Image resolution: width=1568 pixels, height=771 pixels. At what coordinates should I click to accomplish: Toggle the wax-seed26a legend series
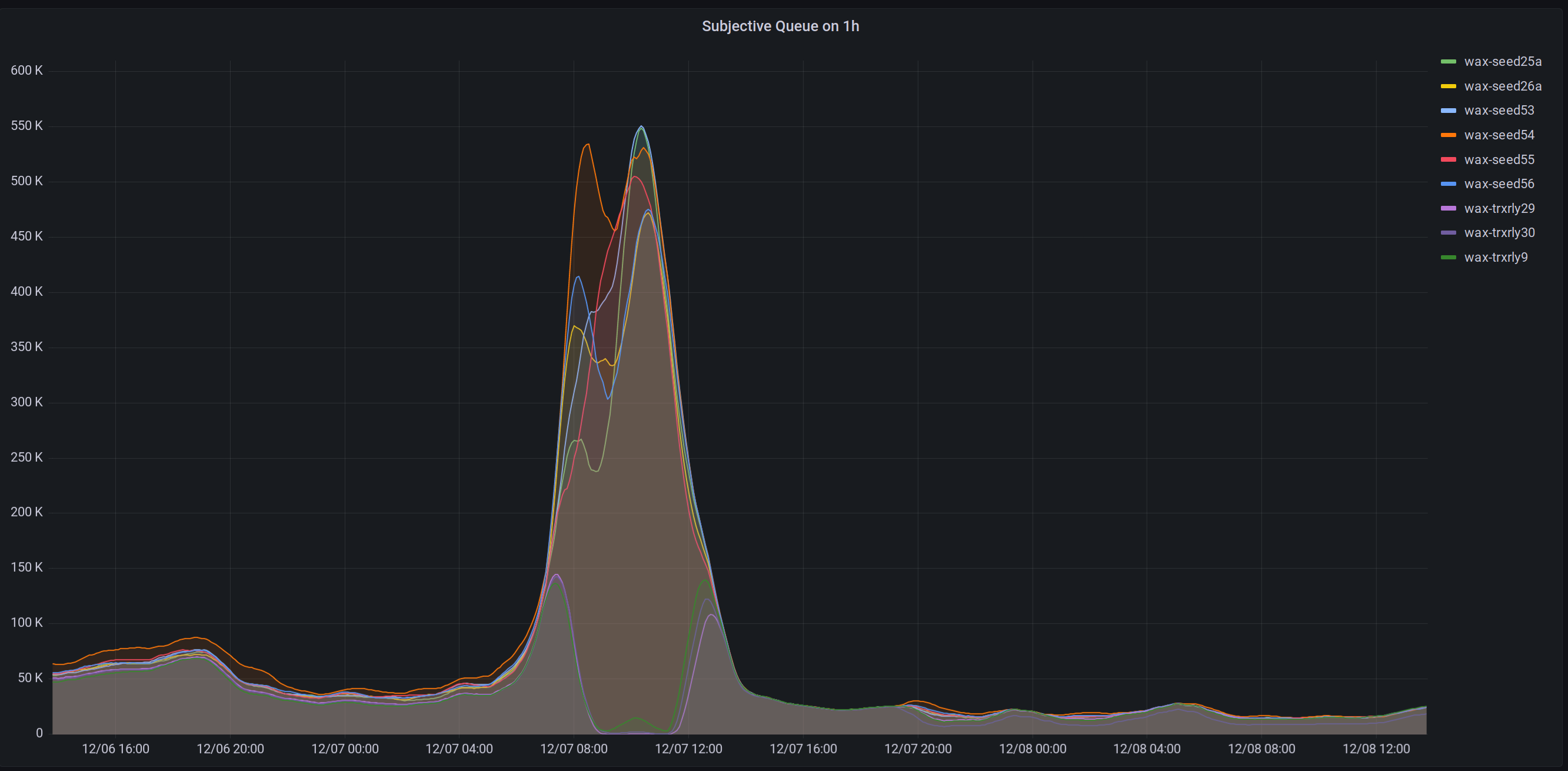1502,86
